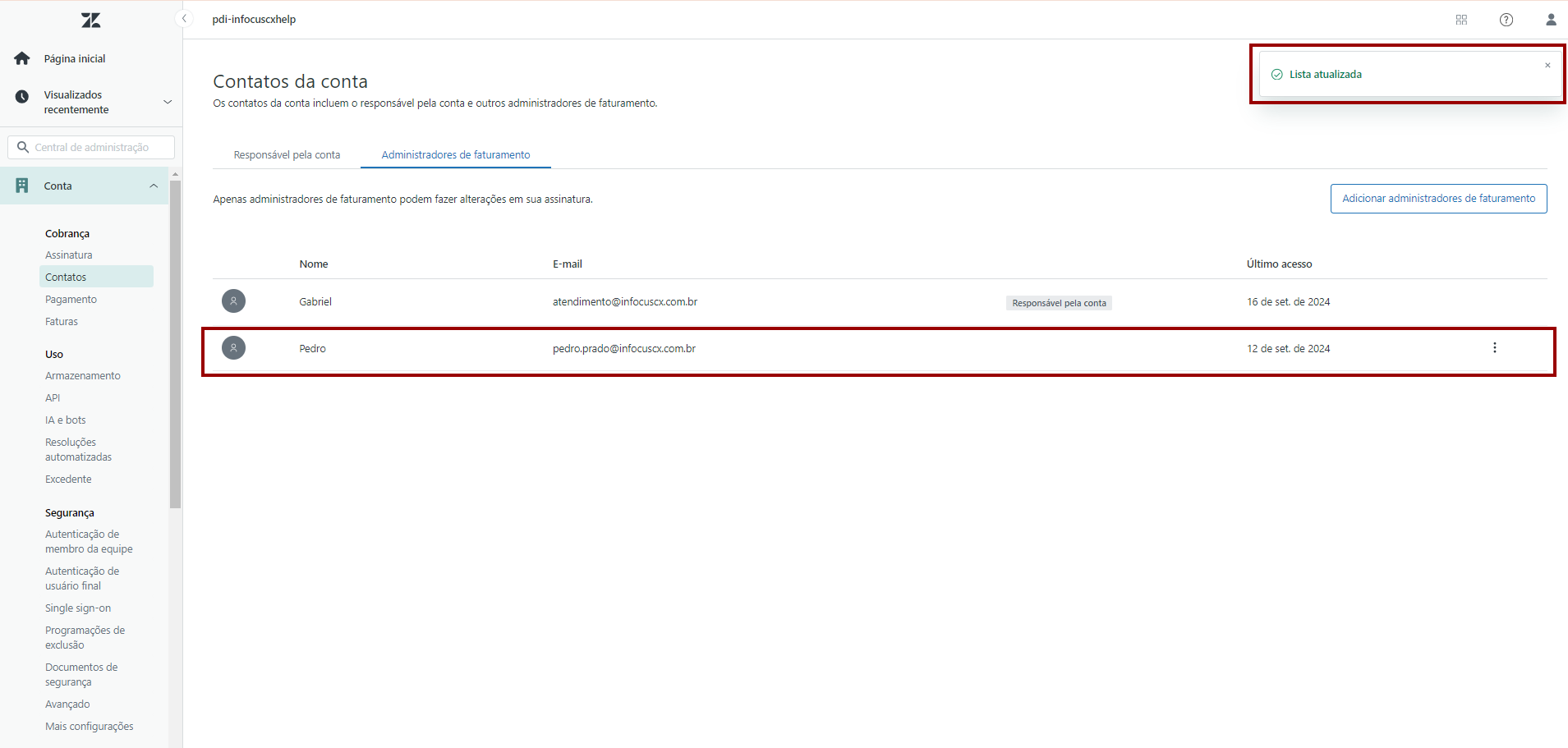
Task: Click the sidebar vertical scrollbar
Action: click(x=175, y=345)
